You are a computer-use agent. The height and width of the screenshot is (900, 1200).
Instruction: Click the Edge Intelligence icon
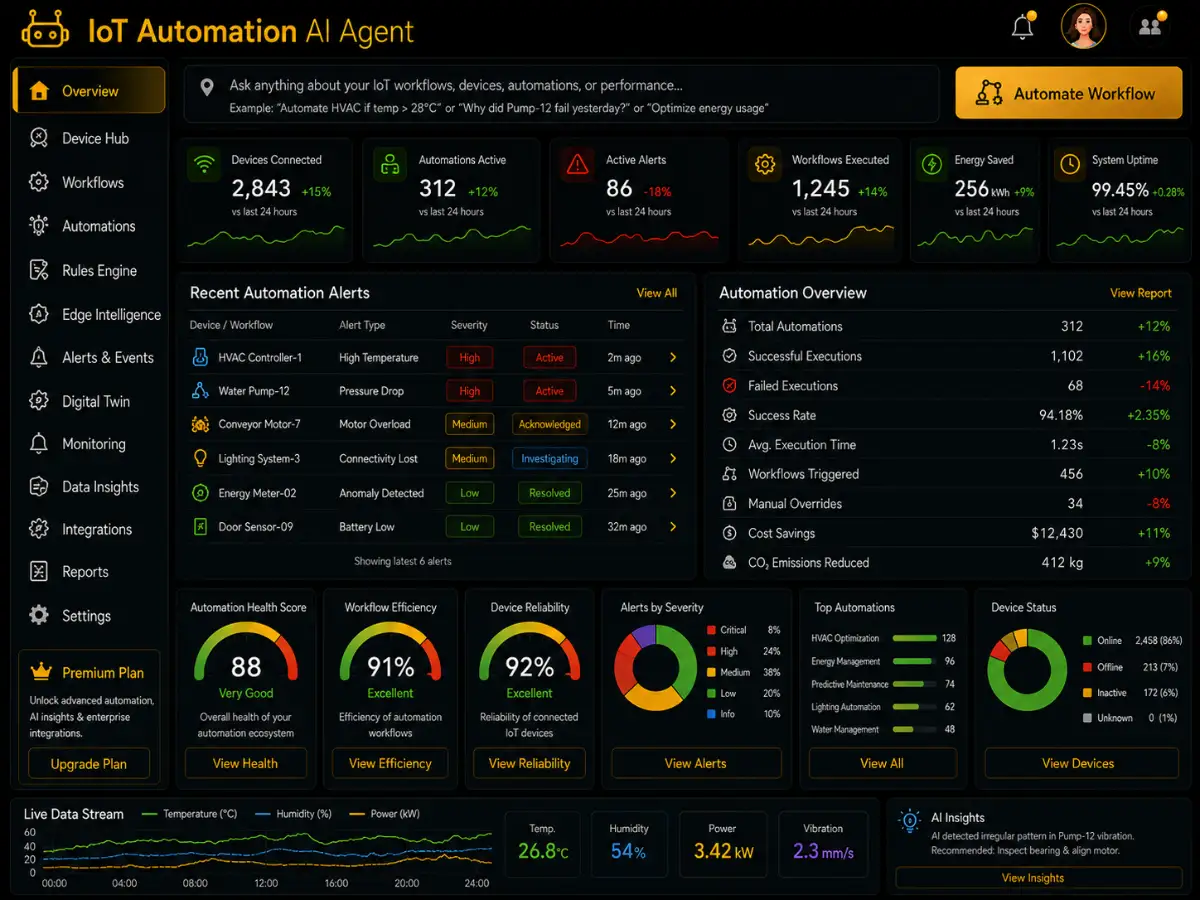coord(39,314)
